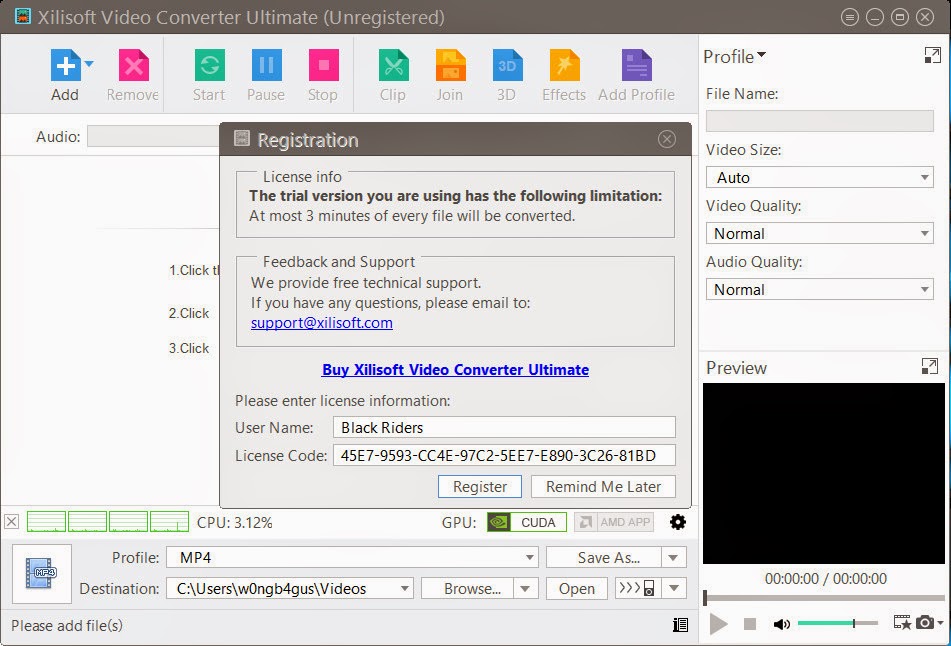Enable AMD APP acceleration
The height and width of the screenshot is (646, 951).
pyautogui.click(x=613, y=521)
